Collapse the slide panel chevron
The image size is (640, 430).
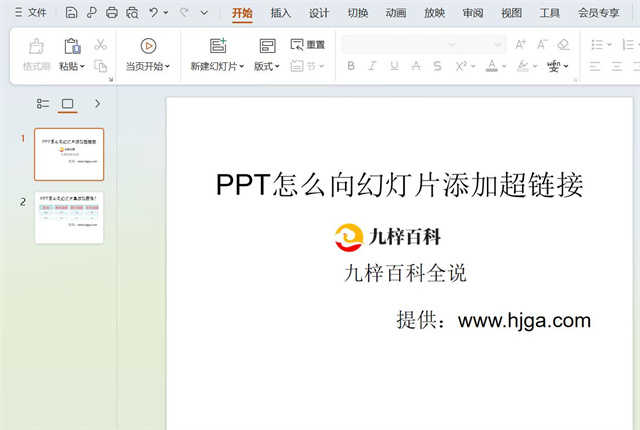(97, 104)
